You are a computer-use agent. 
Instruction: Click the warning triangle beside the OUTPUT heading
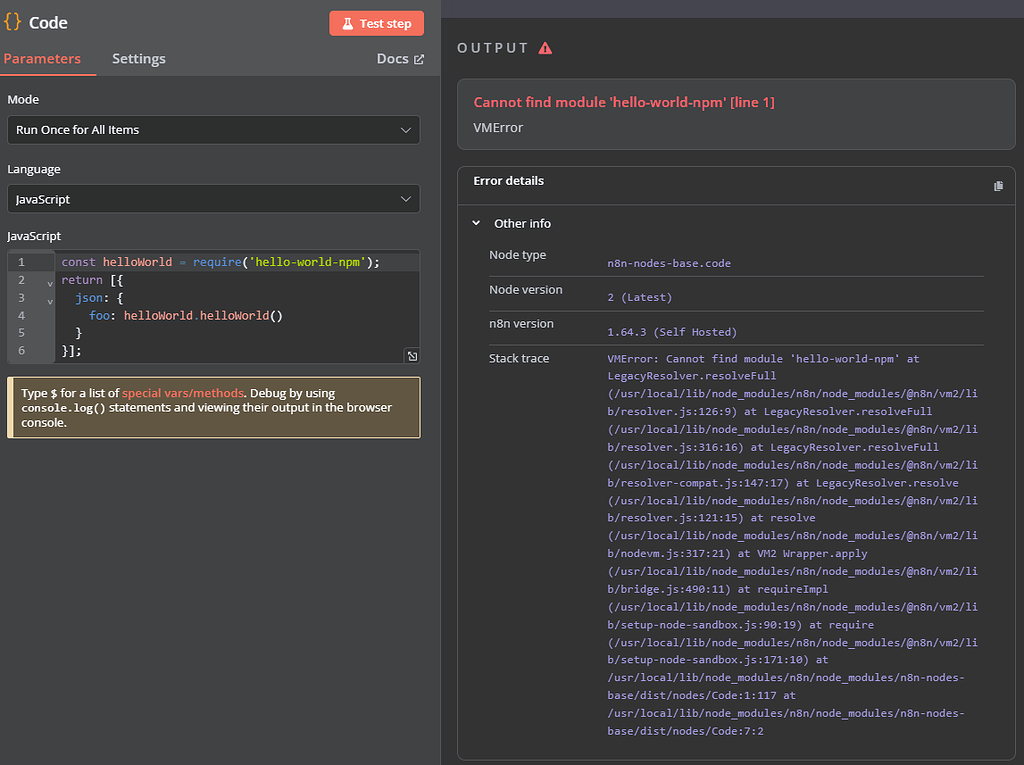544,46
